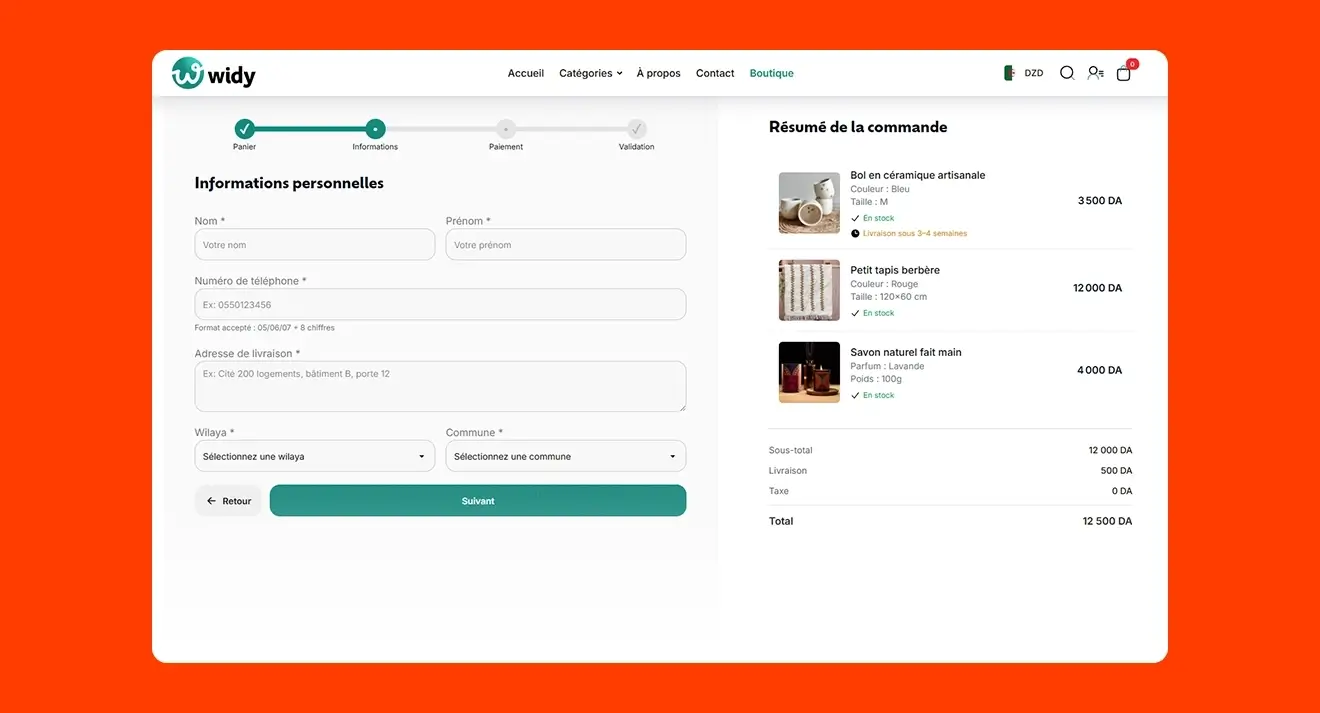The height and width of the screenshot is (713, 1320).
Task: Go back to the Panier step circle
Action: coord(245,128)
